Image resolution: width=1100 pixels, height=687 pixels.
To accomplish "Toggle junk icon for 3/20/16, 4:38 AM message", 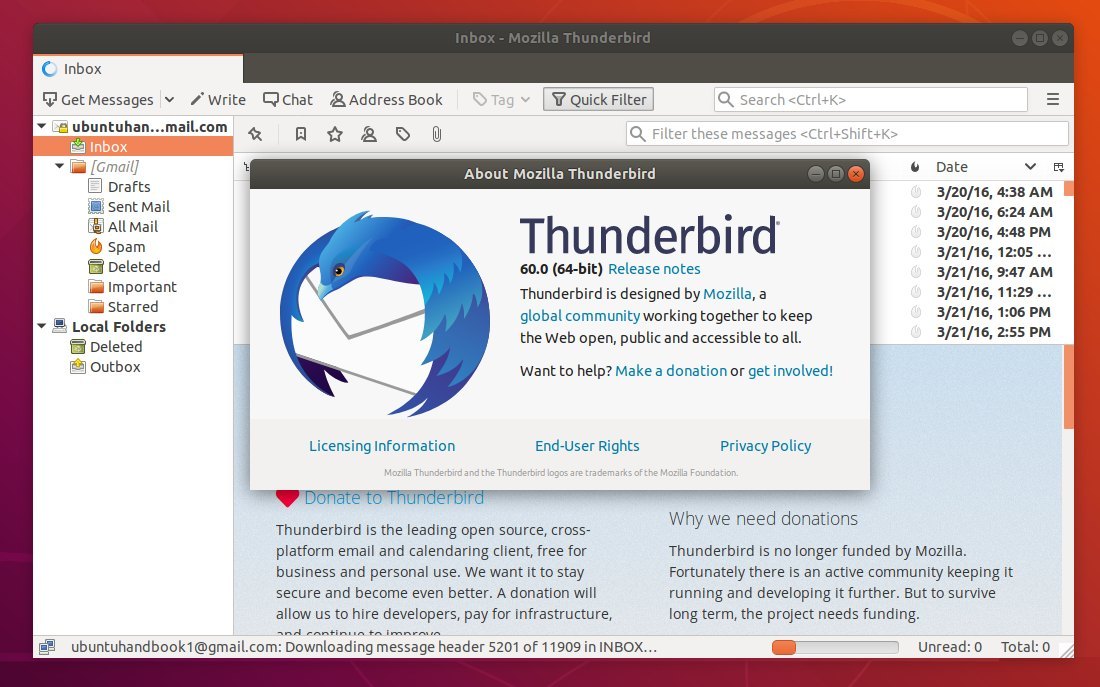I will click(x=915, y=192).
